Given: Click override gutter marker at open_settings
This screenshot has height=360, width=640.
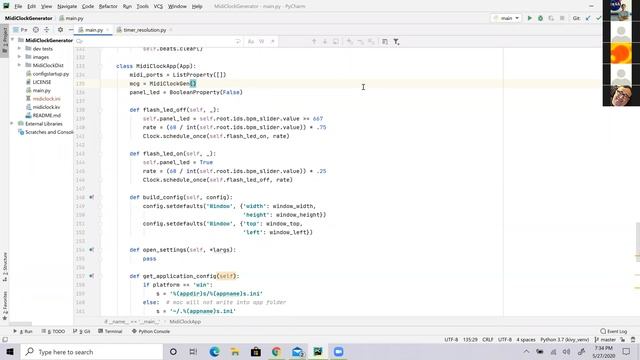Looking at the screenshot, I should click(x=92, y=249).
